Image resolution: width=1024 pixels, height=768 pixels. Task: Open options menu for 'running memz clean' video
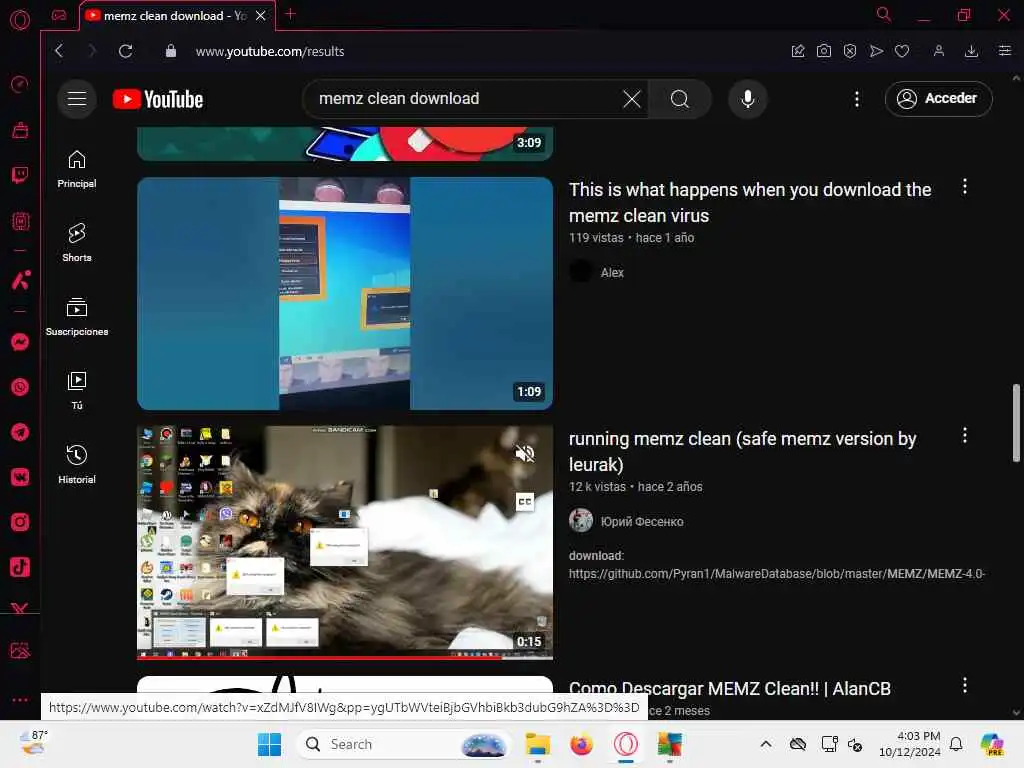[x=965, y=436]
